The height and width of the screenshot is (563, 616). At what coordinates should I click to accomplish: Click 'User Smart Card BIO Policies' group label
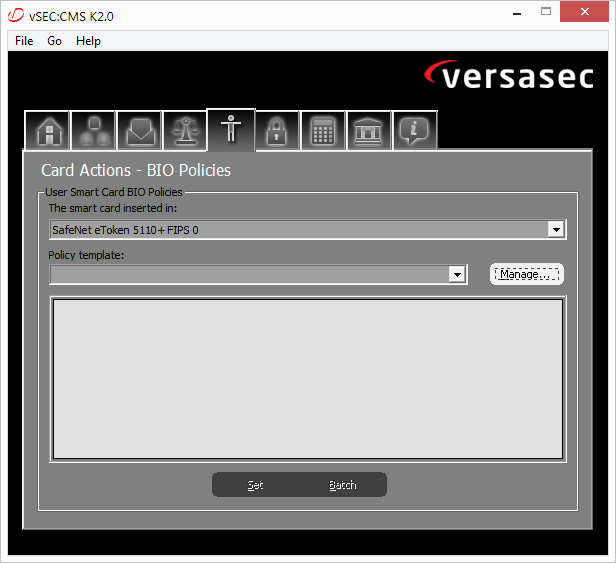coord(114,192)
